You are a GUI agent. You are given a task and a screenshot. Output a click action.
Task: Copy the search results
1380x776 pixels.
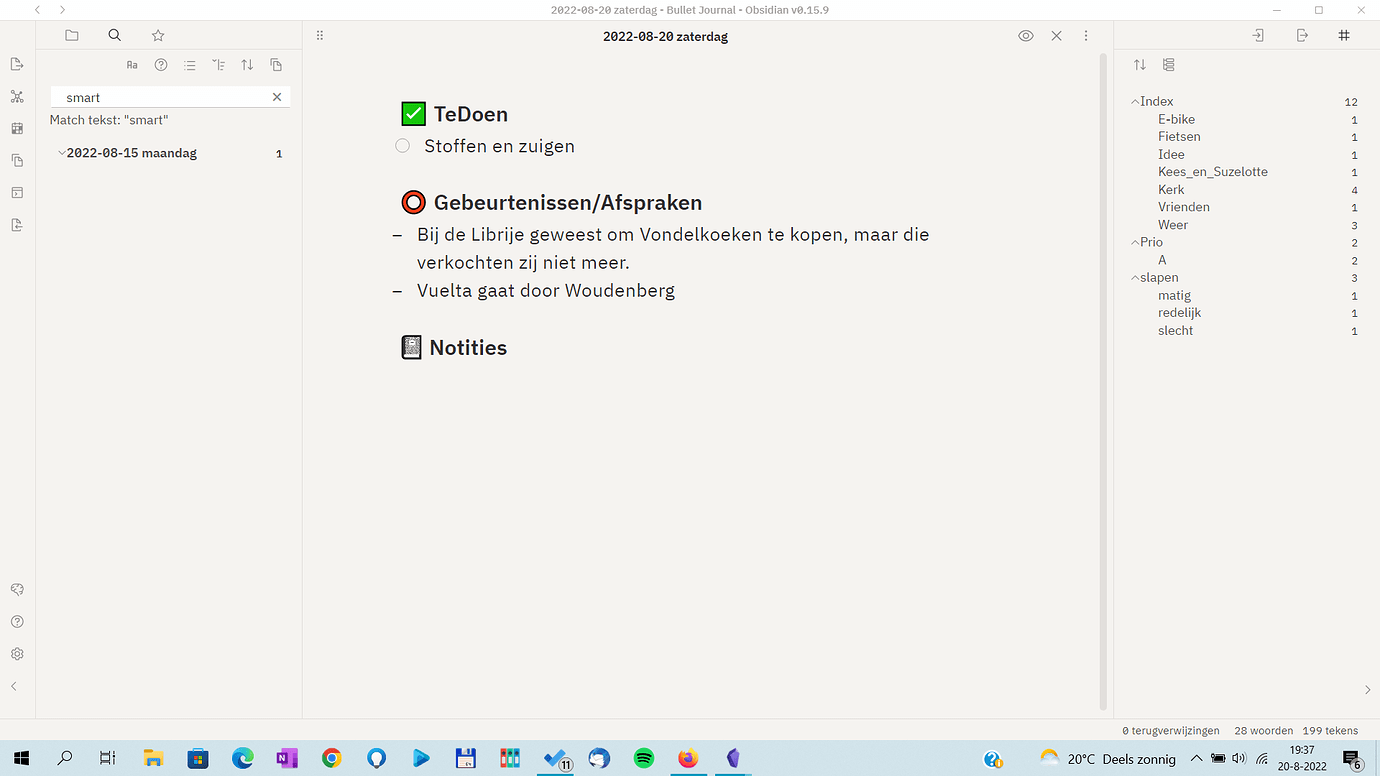275,64
